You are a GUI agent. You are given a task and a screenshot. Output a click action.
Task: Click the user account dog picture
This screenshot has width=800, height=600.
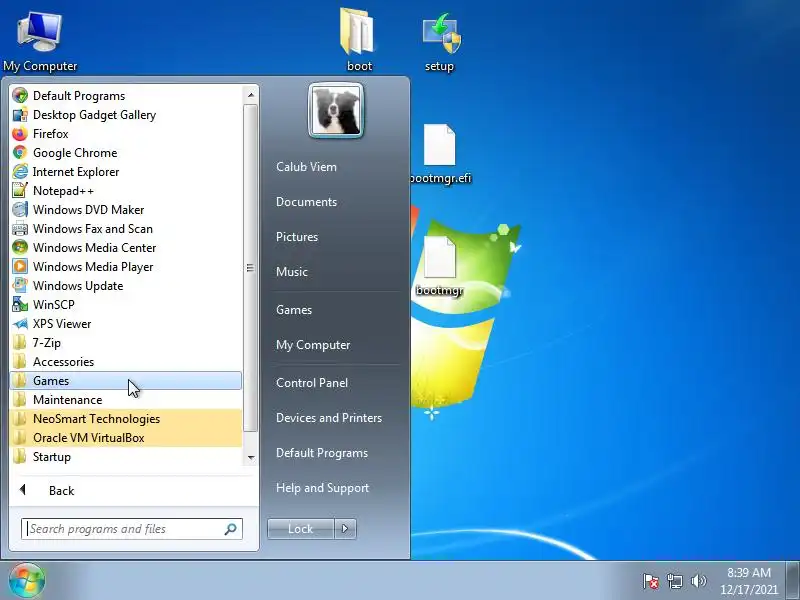[336, 111]
